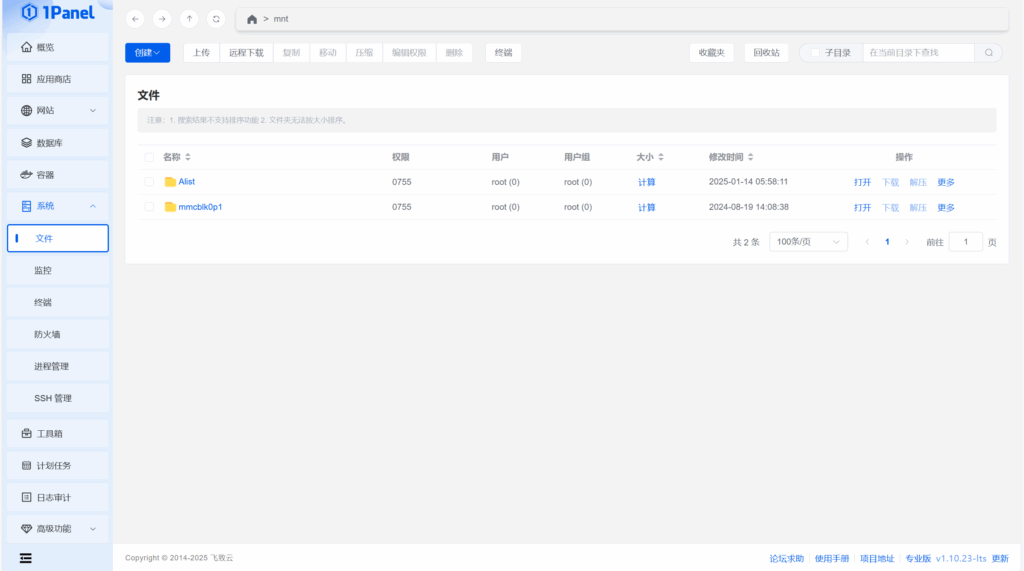Screen dimensions: 1024x571
Task: Collapse the sidebar using bottom menu icon
Action: pyautogui.click(x=26, y=558)
